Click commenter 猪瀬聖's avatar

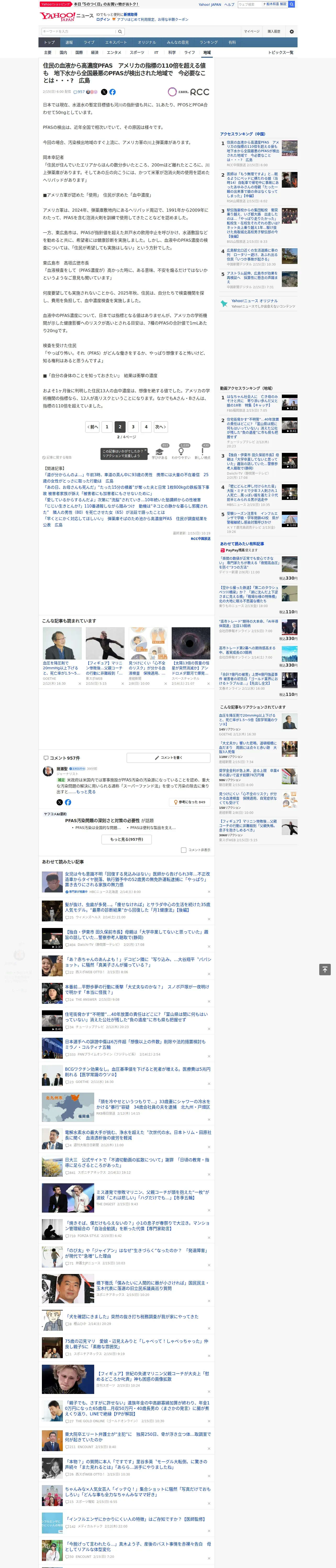pyautogui.click(x=48, y=772)
